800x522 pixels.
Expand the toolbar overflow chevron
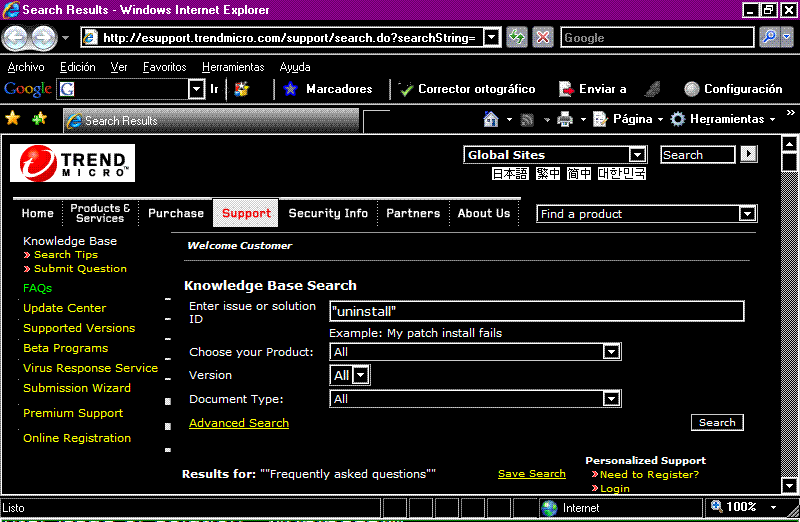click(790, 113)
